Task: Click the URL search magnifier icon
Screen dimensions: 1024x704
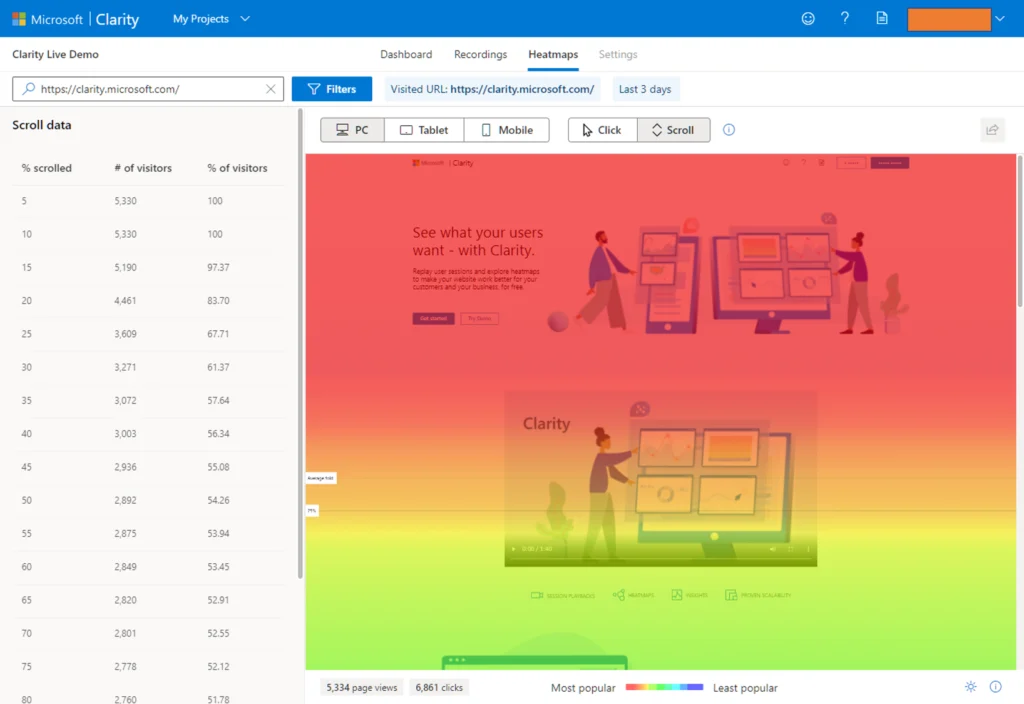Action: [x=29, y=89]
